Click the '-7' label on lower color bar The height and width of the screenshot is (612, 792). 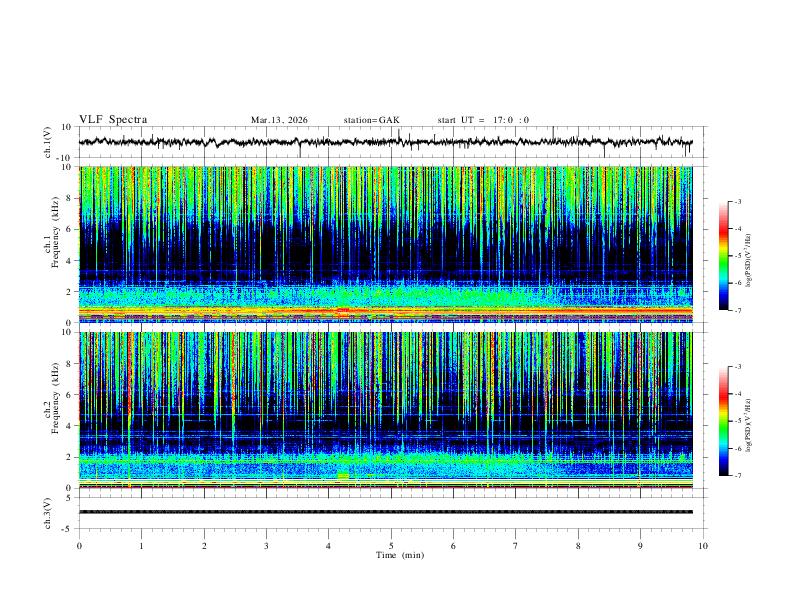(737, 476)
